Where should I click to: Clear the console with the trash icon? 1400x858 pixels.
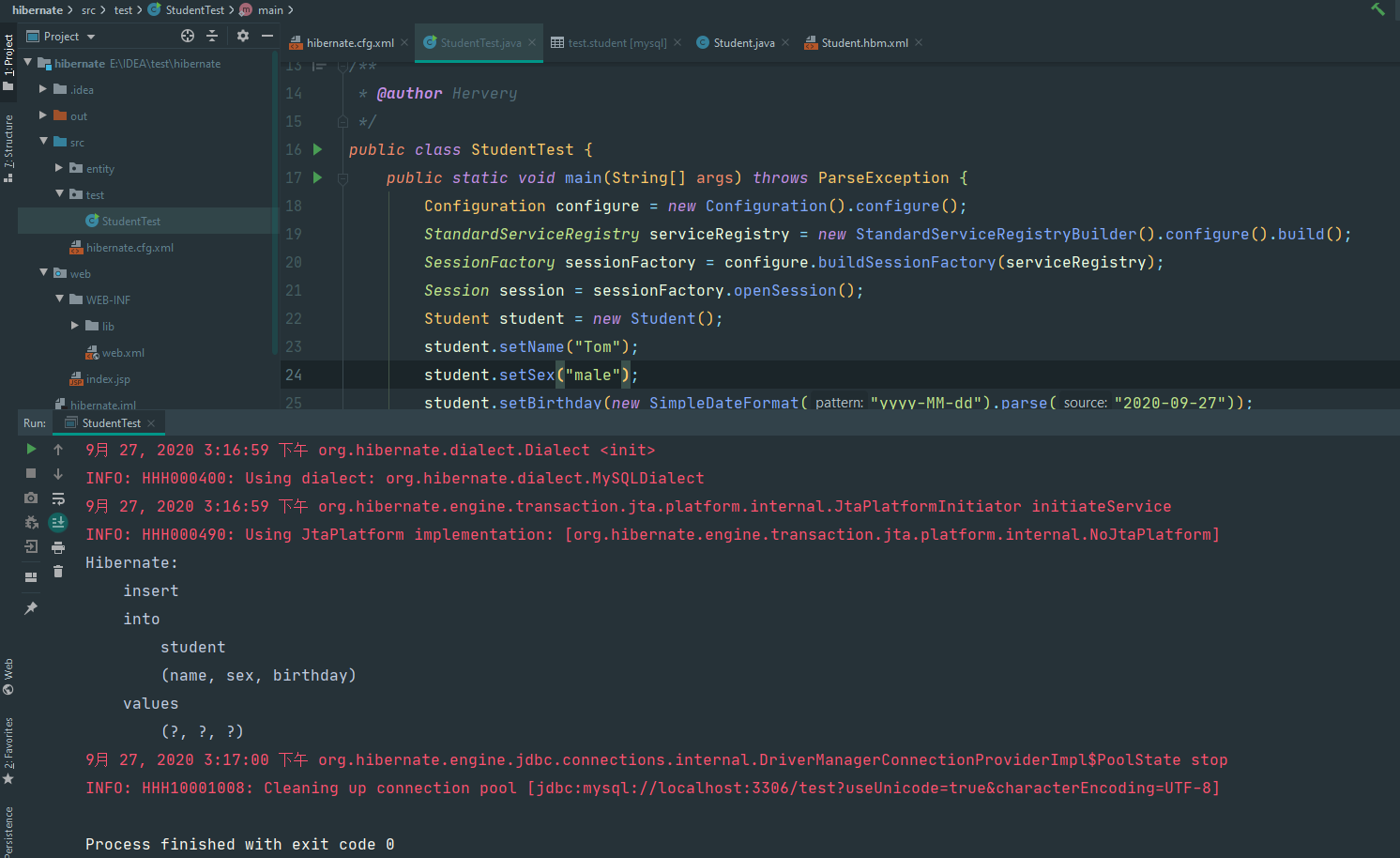pos(58,571)
